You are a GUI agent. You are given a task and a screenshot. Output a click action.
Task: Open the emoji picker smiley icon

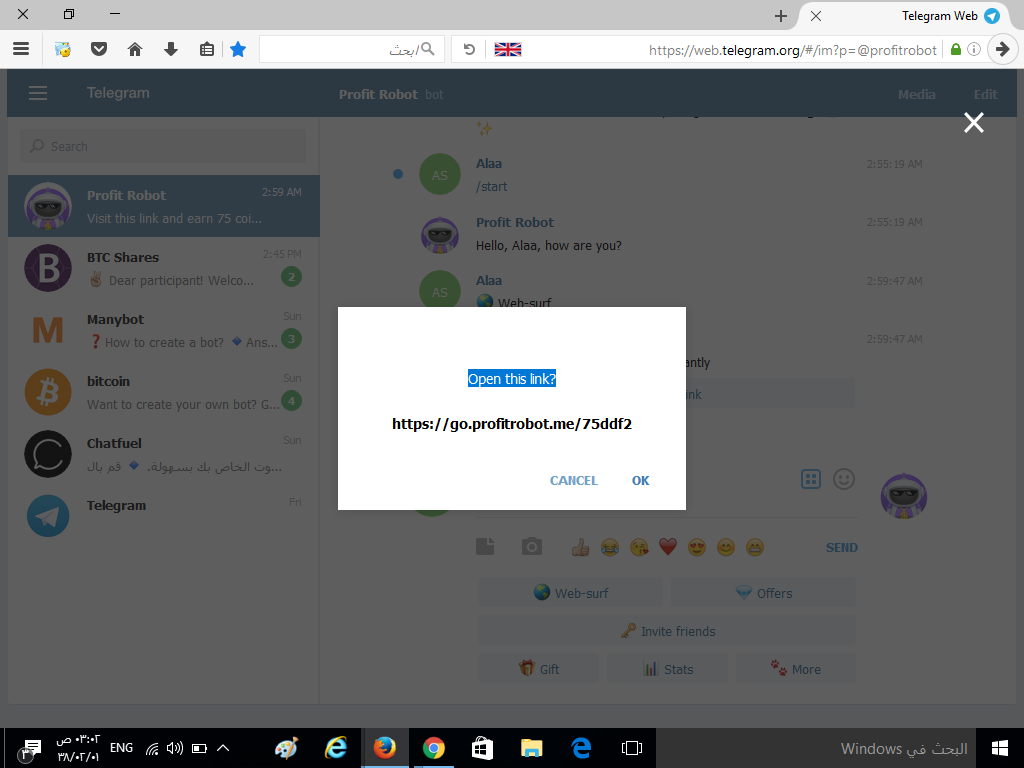pos(844,479)
